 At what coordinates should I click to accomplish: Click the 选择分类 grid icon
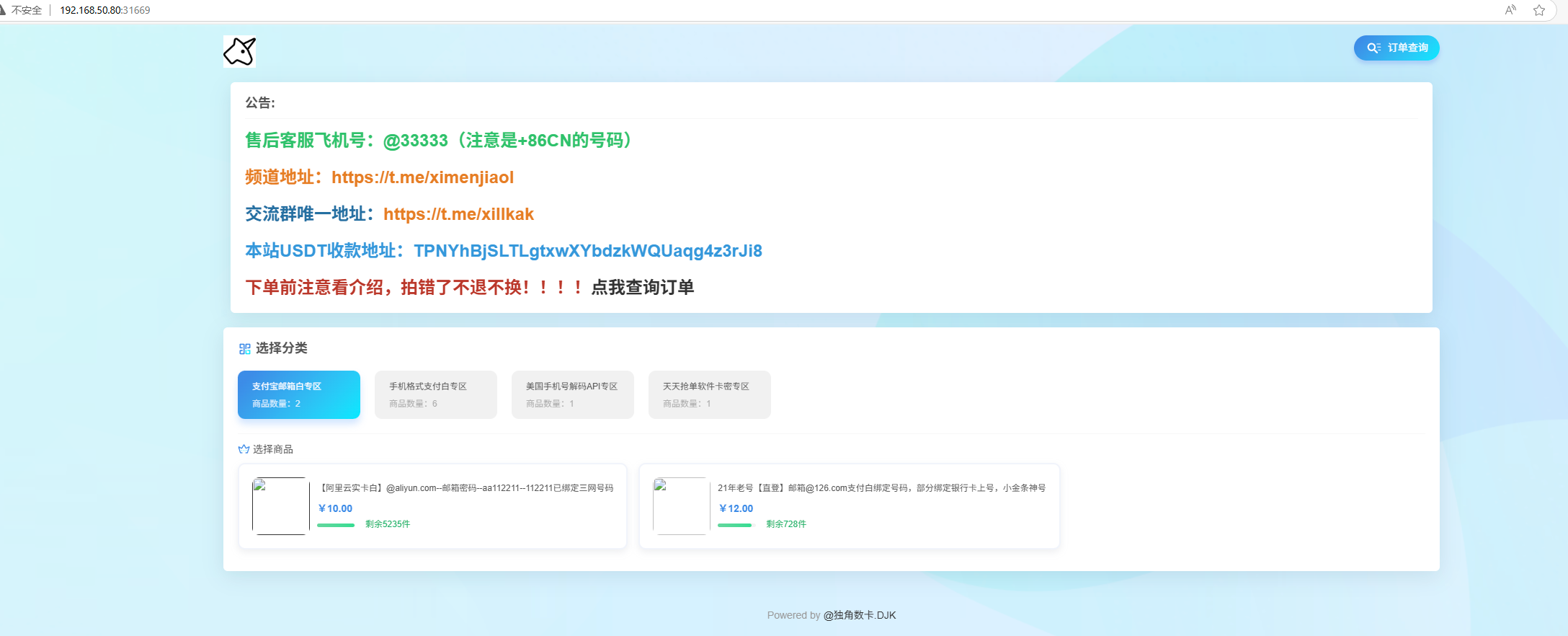point(245,349)
